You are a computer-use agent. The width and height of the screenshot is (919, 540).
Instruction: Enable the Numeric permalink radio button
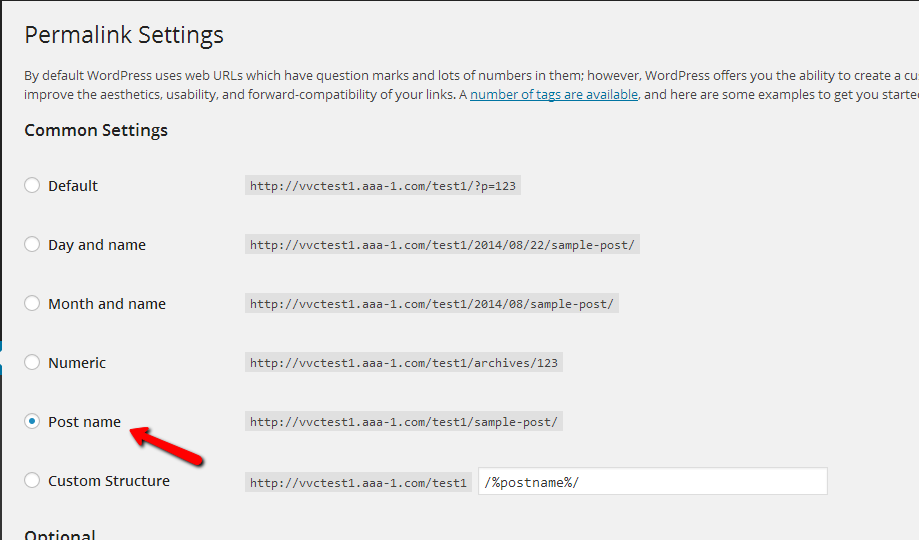pyautogui.click(x=33, y=362)
